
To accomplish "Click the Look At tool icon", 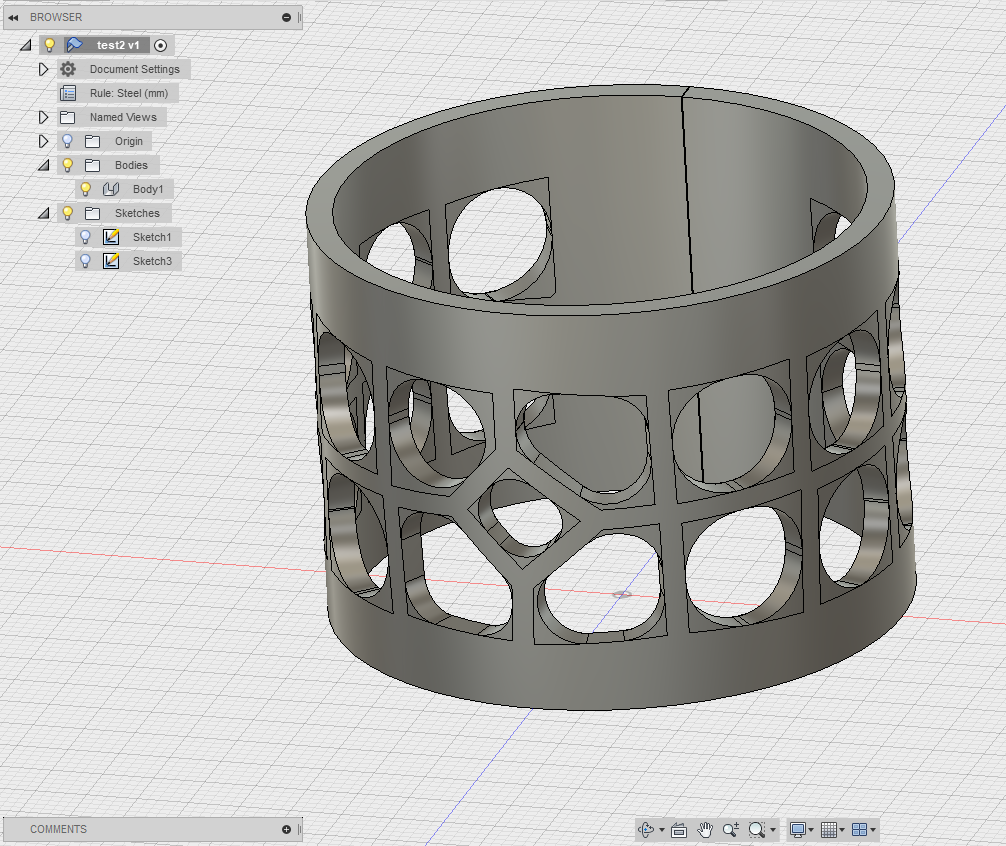I will pyautogui.click(x=679, y=829).
